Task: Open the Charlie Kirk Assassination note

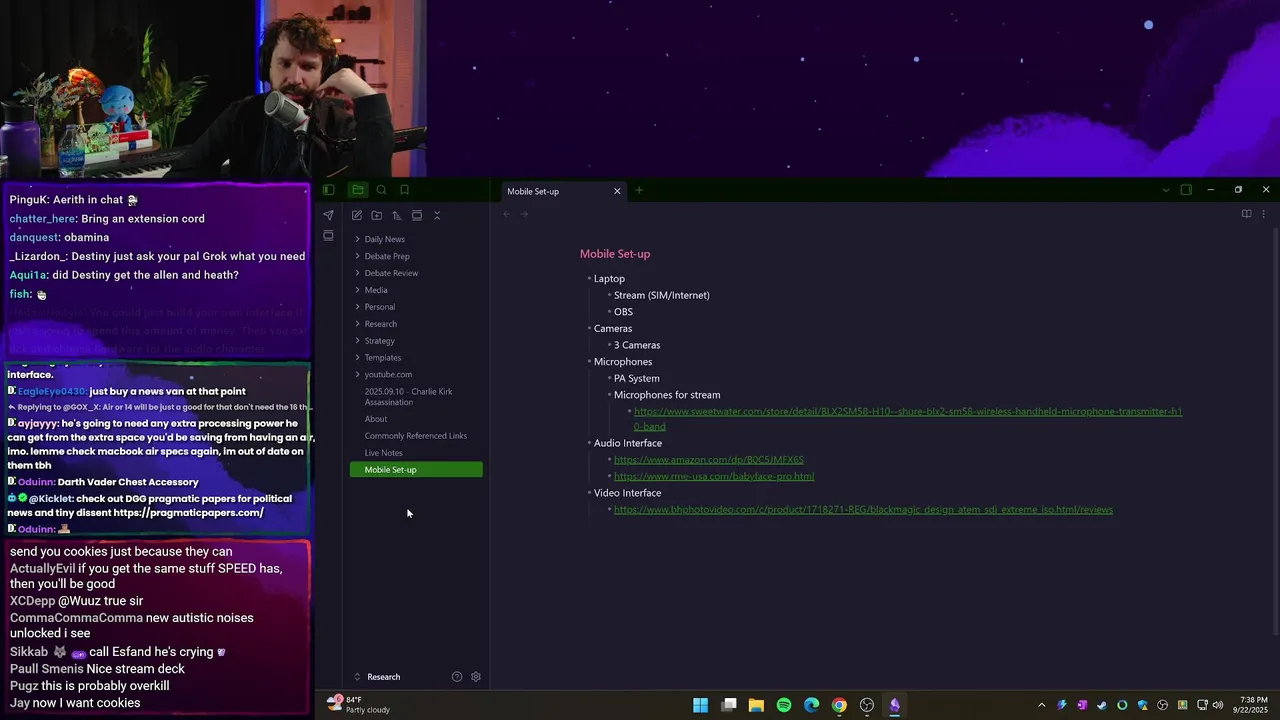Action: click(416, 397)
